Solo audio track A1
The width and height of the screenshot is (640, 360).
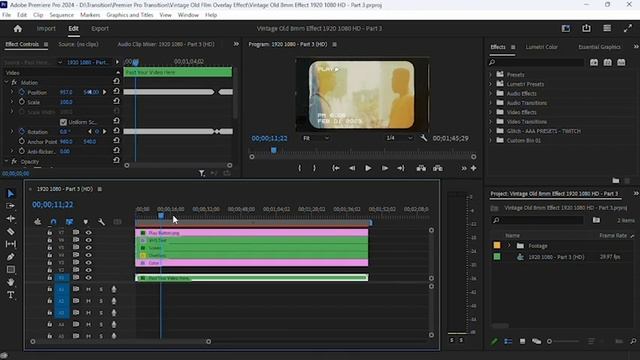(101, 289)
